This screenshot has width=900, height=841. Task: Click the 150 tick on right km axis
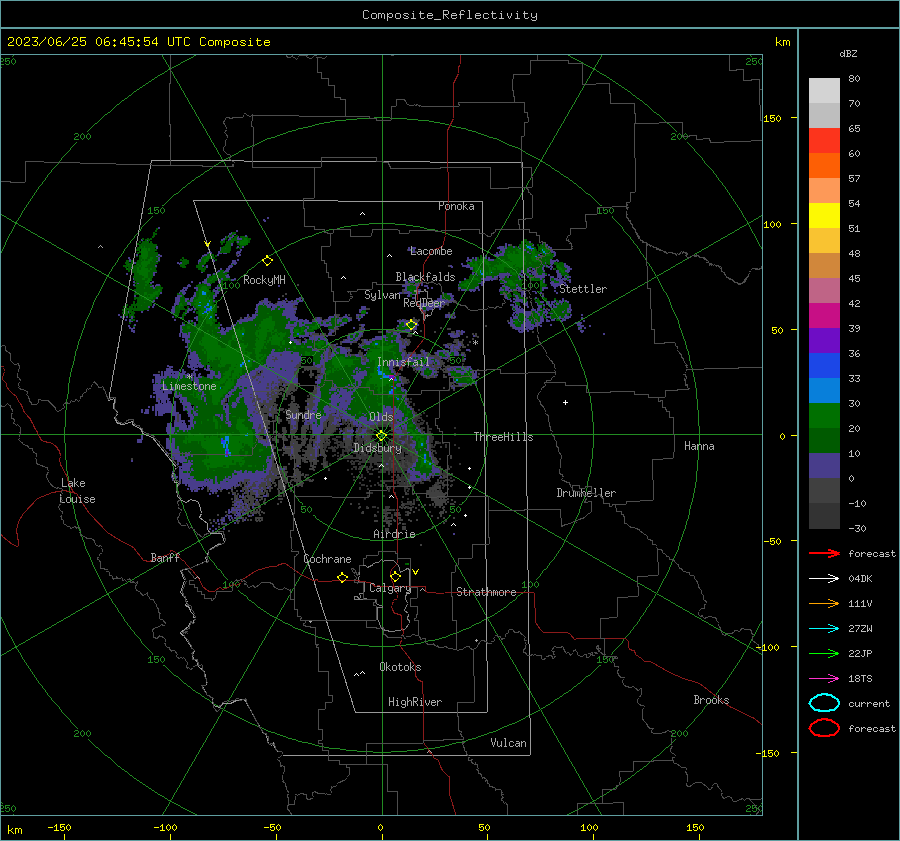pos(772,118)
